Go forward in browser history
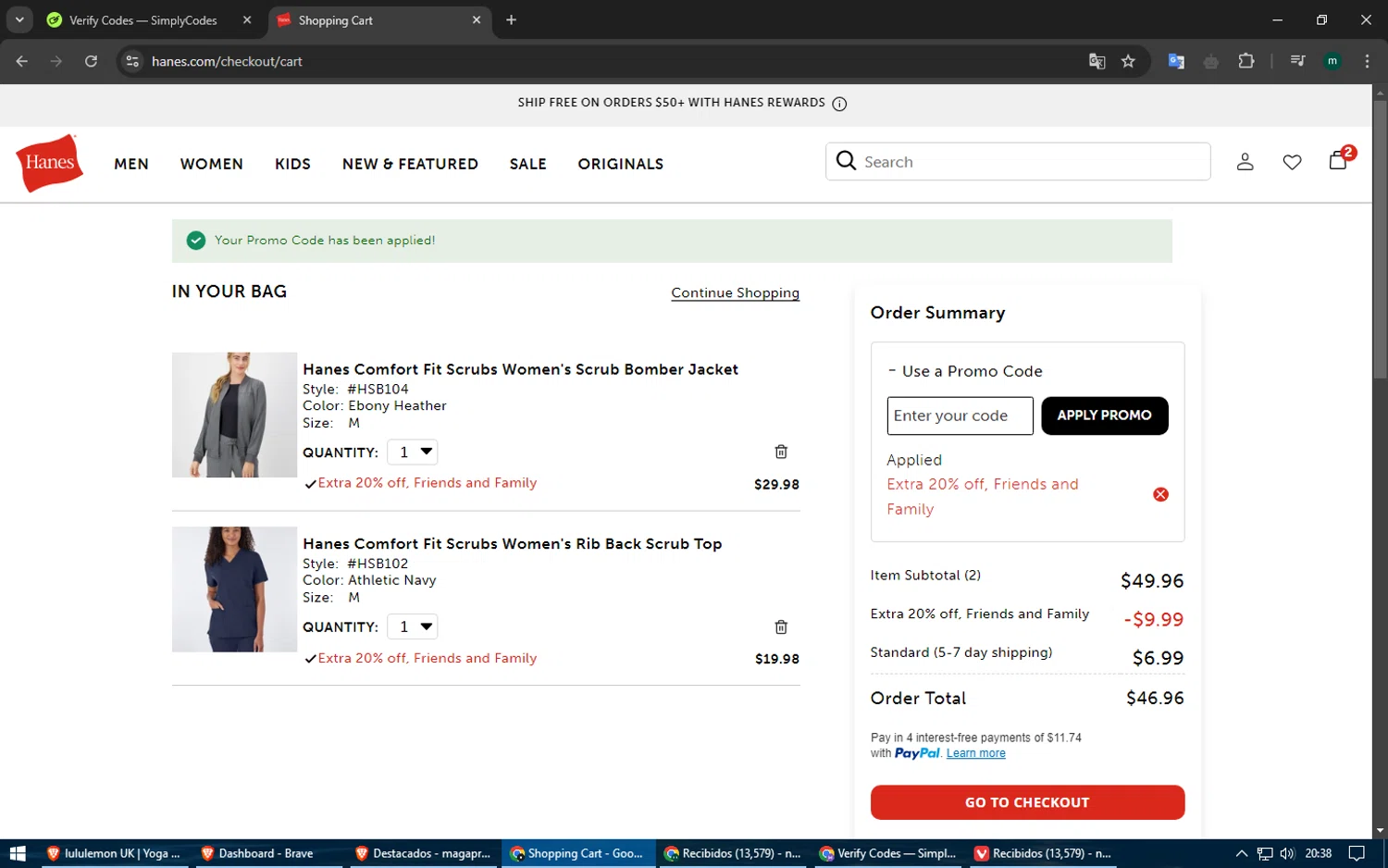The height and width of the screenshot is (868, 1388). pos(56,61)
